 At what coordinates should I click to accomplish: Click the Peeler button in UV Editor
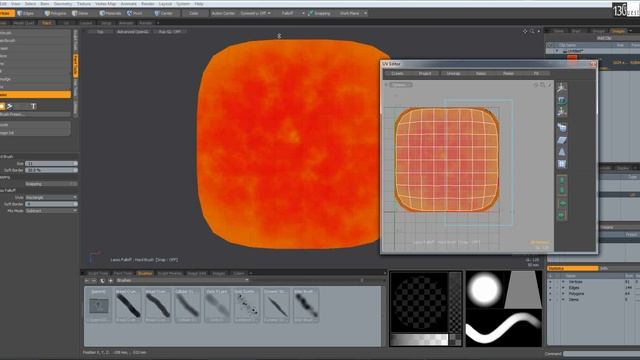click(x=509, y=73)
